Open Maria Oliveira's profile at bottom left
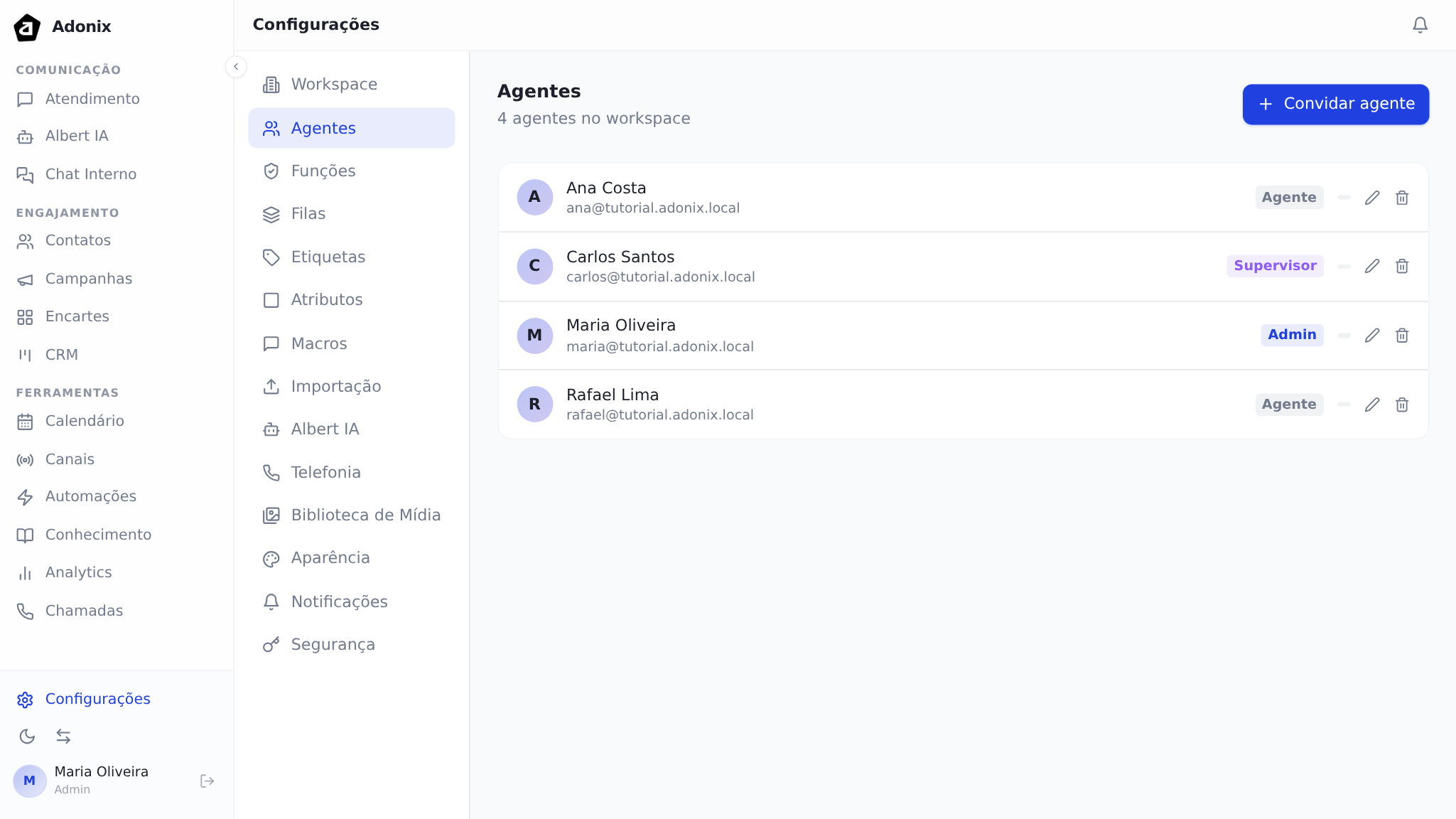1456x819 pixels. (x=101, y=780)
